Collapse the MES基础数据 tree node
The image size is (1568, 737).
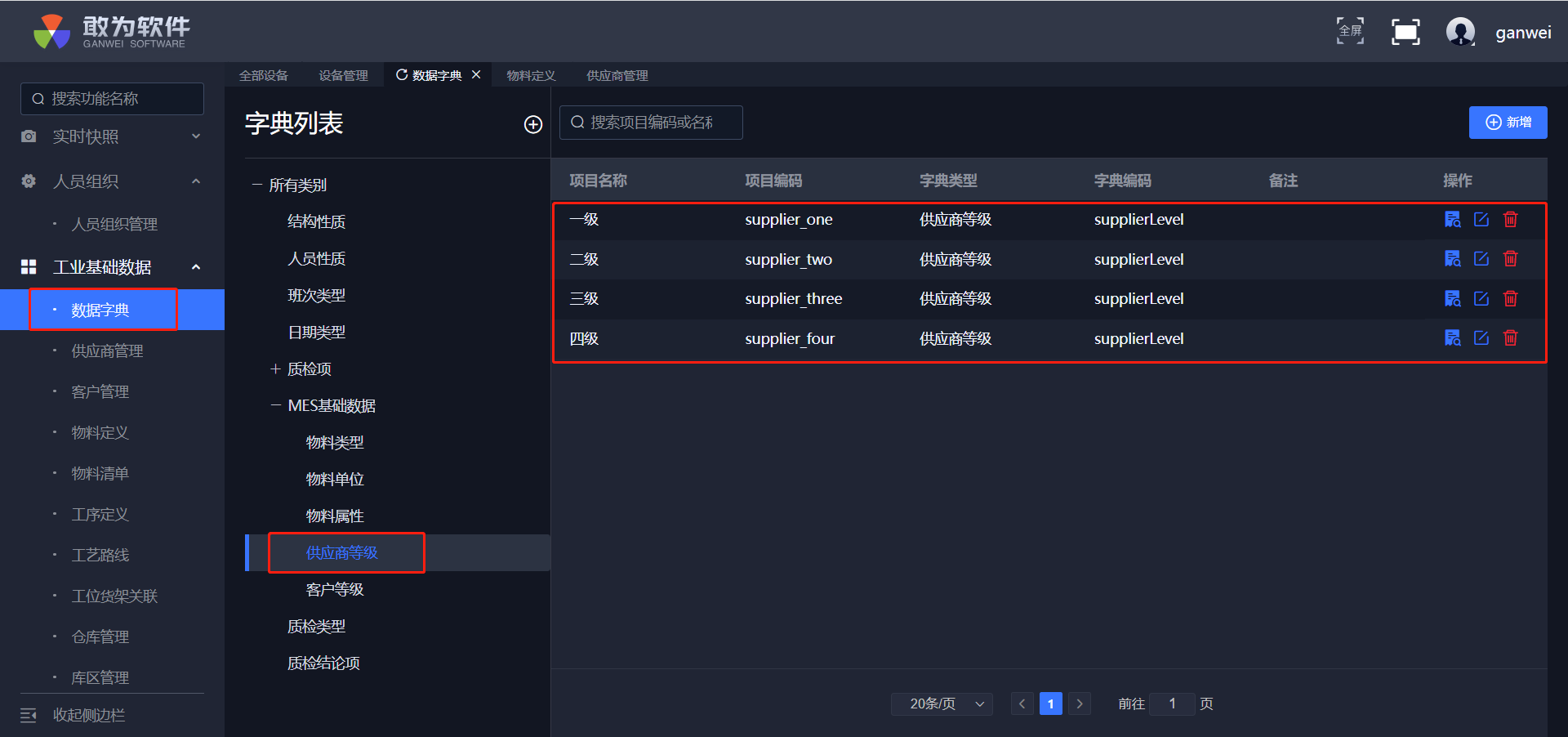point(275,406)
